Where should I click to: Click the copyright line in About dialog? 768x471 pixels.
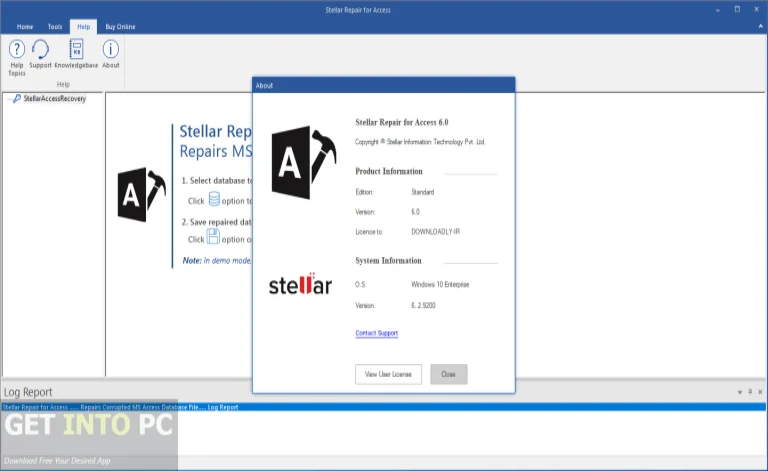tap(420, 142)
